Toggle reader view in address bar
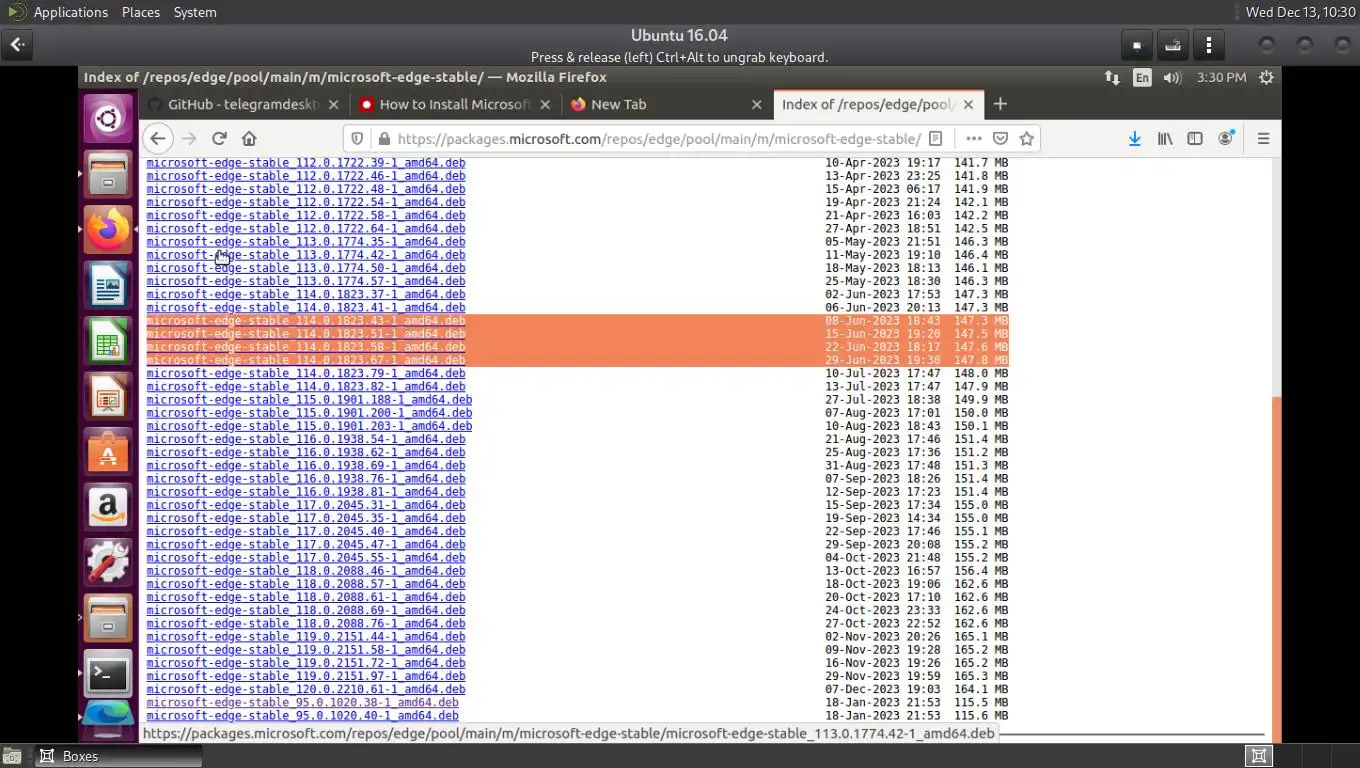The height and width of the screenshot is (768, 1360). (935, 139)
